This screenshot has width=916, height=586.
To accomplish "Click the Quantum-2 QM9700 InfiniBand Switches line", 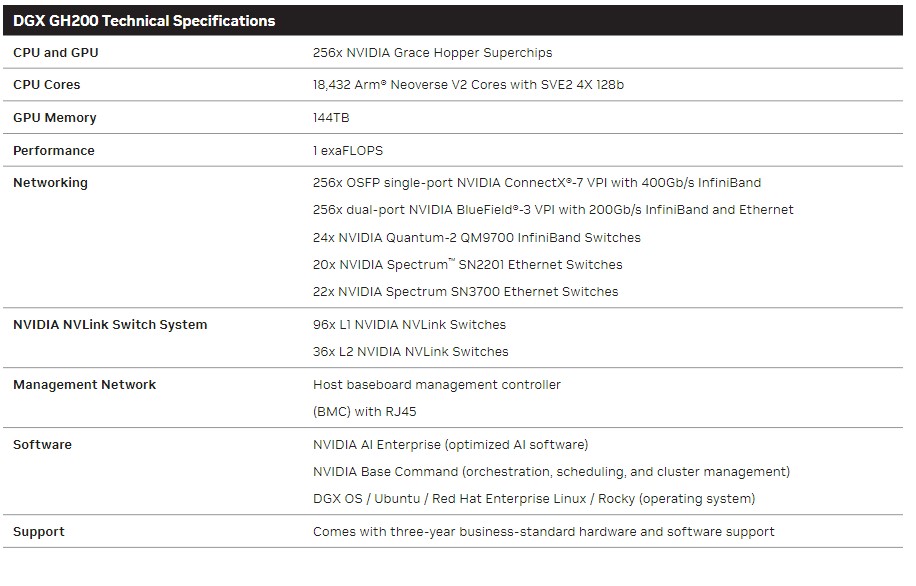I will pos(477,238).
